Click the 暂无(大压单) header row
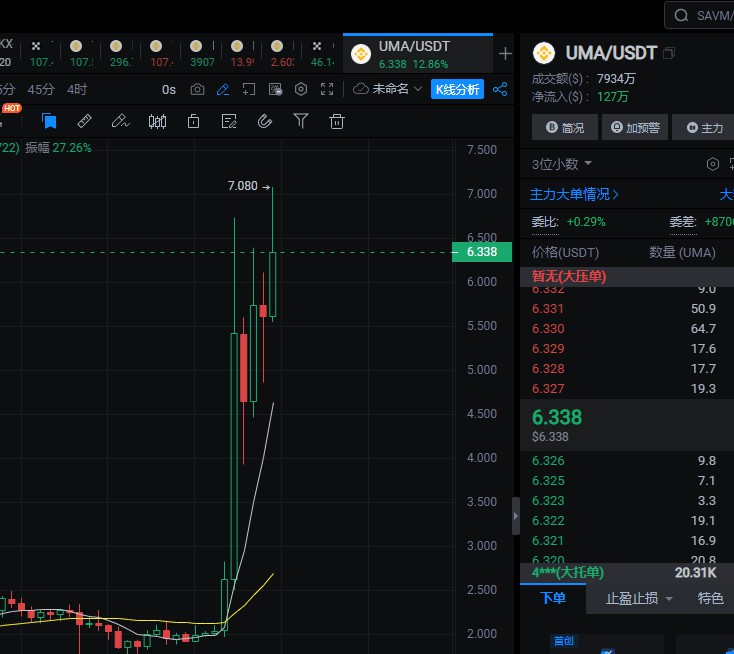734x654 pixels. click(x=627, y=277)
